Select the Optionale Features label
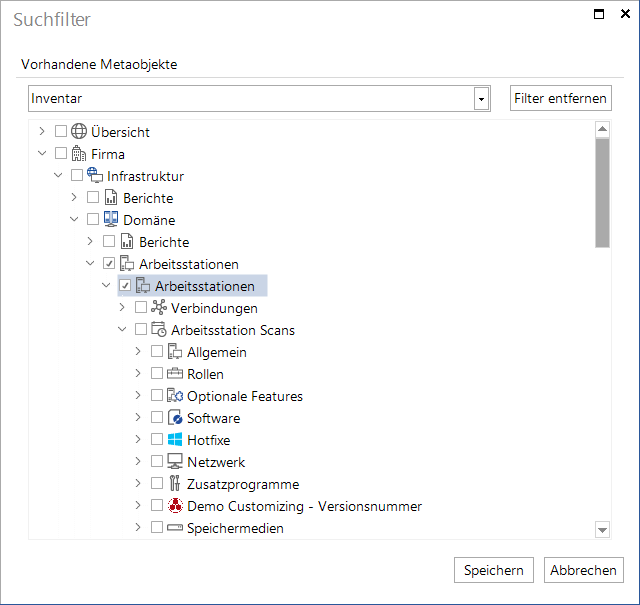 click(245, 396)
